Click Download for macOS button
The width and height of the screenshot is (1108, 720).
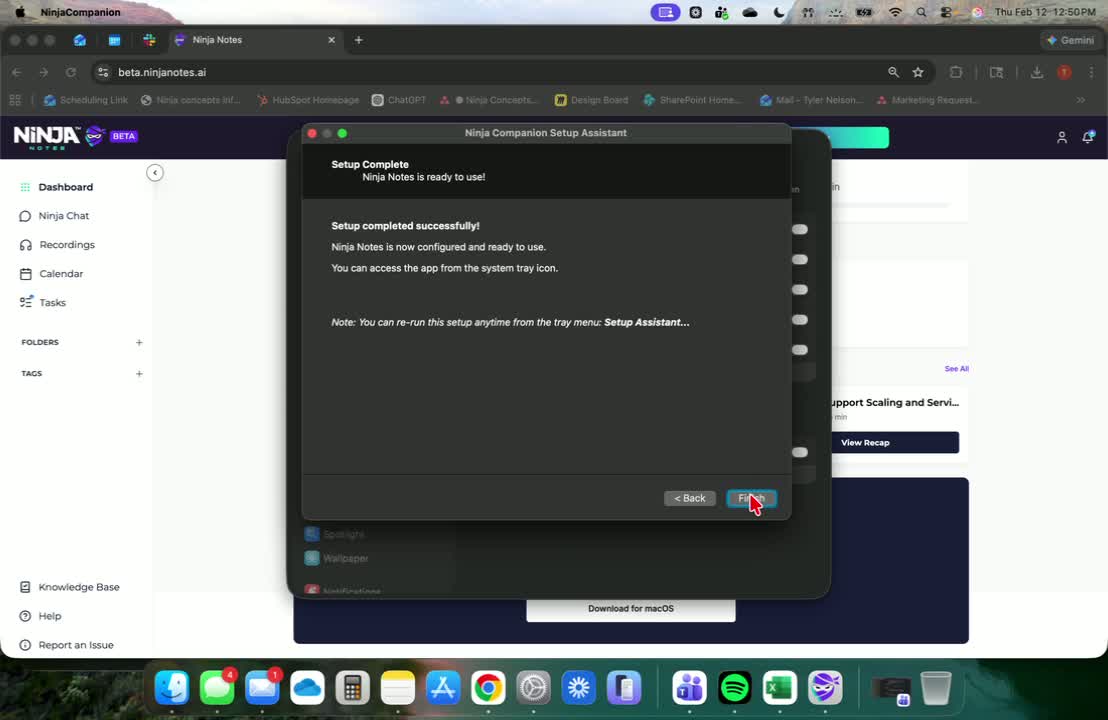point(631,608)
